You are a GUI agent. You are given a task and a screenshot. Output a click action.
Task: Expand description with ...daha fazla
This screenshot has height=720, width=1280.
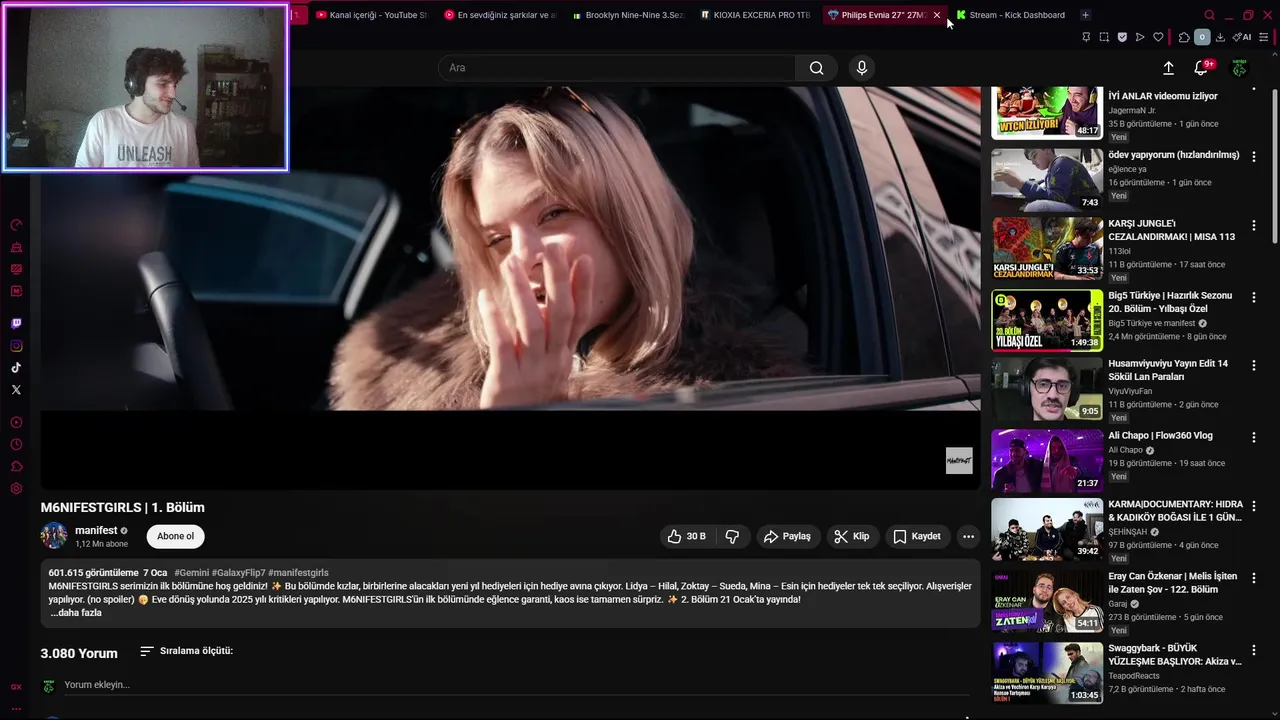click(76, 613)
